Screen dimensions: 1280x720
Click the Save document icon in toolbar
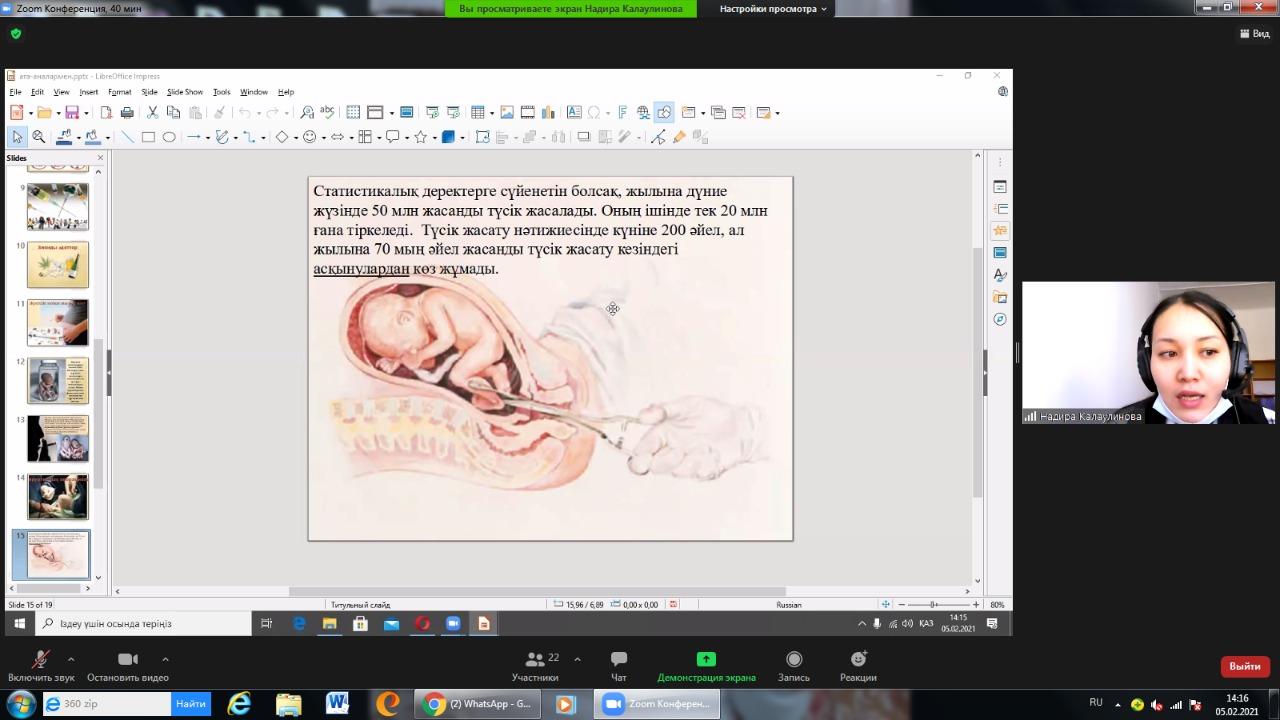coord(71,113)
